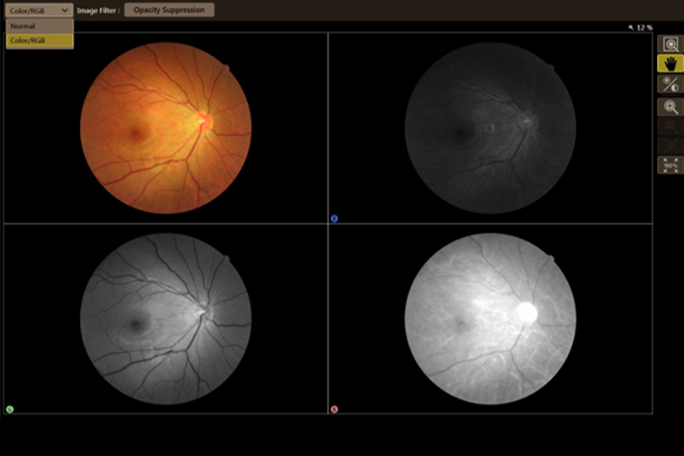Click the zoom in magnifier icon
684x456 pixels.
coord(670,107)
